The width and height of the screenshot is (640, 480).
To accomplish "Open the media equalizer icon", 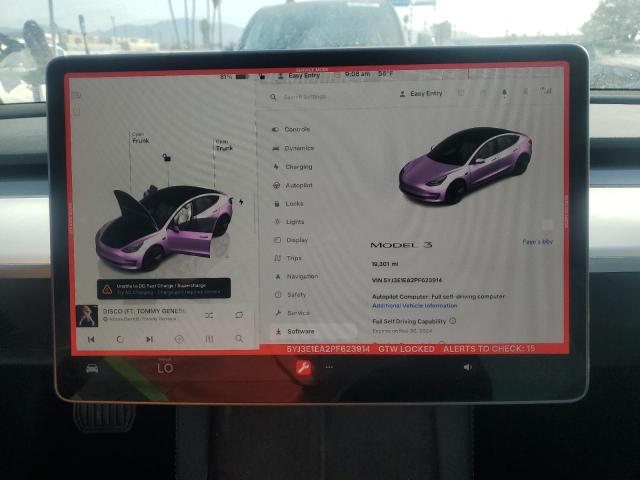I will (209, 339).
